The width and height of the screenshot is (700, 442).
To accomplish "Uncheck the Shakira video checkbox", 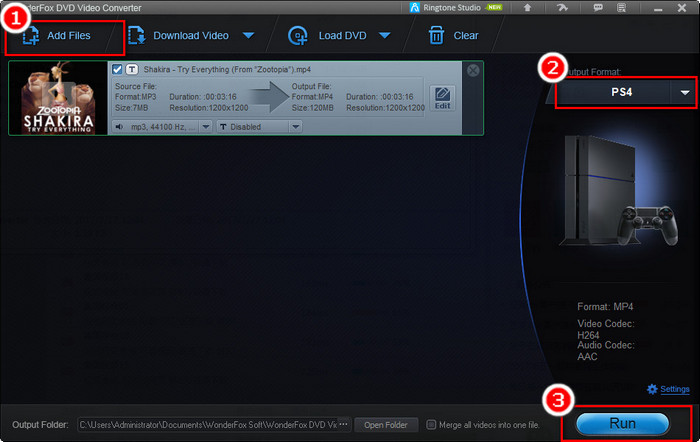I will (117, 69).
